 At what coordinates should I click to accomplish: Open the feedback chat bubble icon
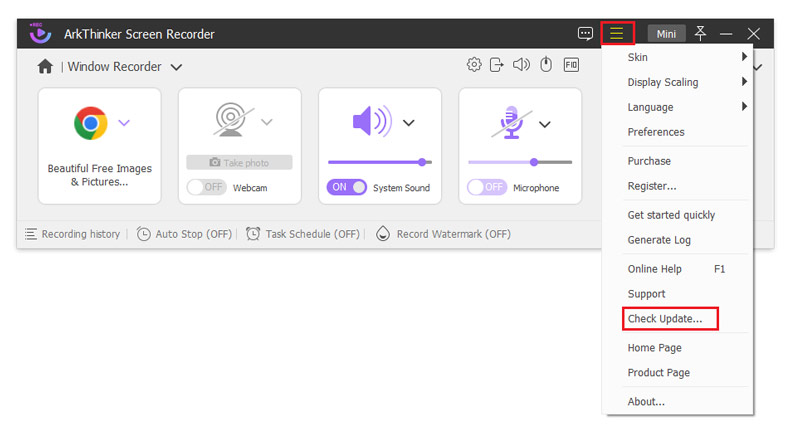tap(585, 34)
